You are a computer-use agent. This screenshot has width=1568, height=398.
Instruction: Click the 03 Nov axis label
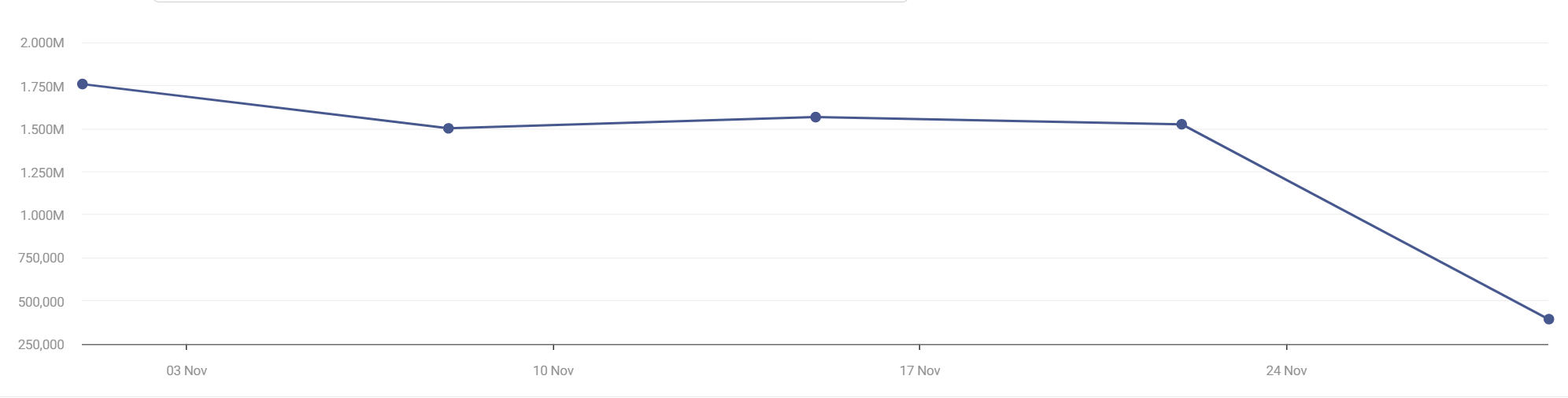click(187, 370)
